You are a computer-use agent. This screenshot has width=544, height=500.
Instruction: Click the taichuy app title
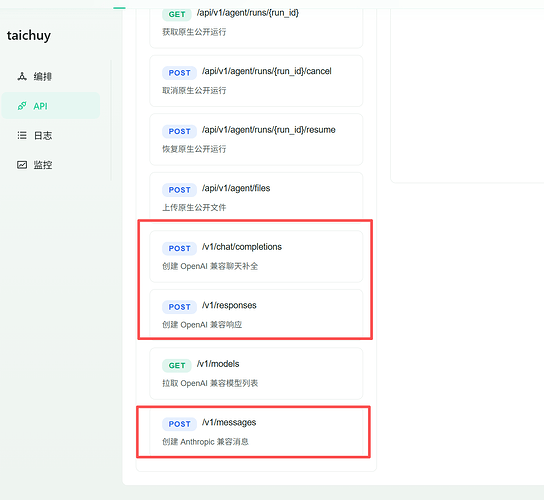(29, 35)
